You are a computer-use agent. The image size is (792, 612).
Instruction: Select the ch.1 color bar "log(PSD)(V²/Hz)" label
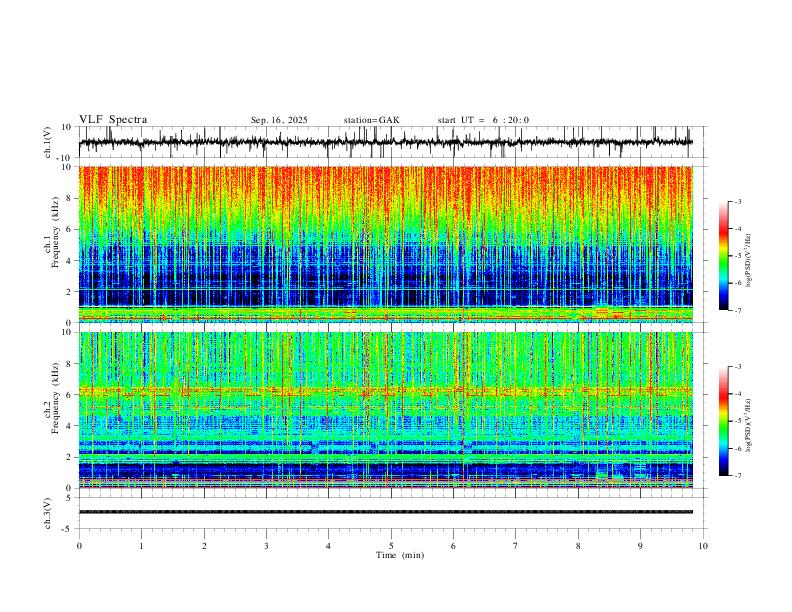click(x=748, y=260)
